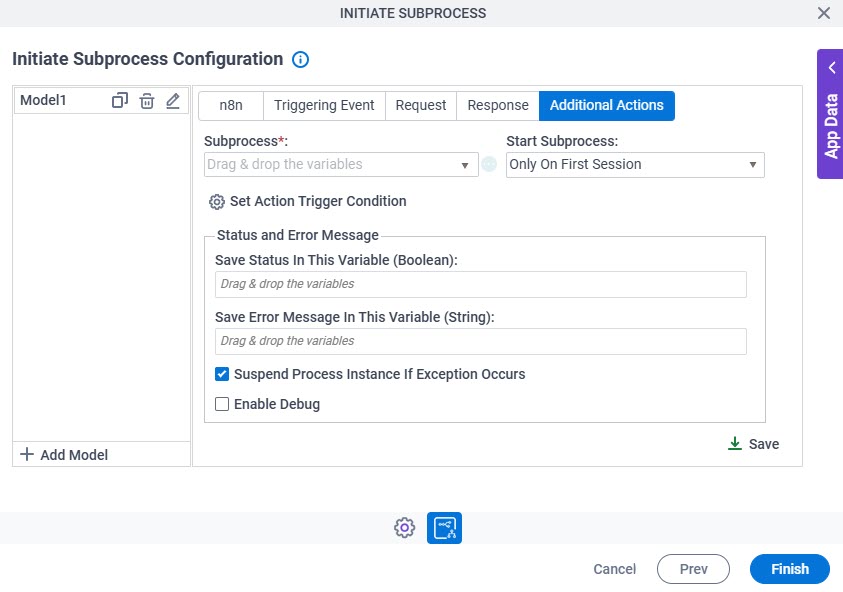
Task: Uncheck Suspend Process Instance If Exception Occurs
Action: (222, 374)
